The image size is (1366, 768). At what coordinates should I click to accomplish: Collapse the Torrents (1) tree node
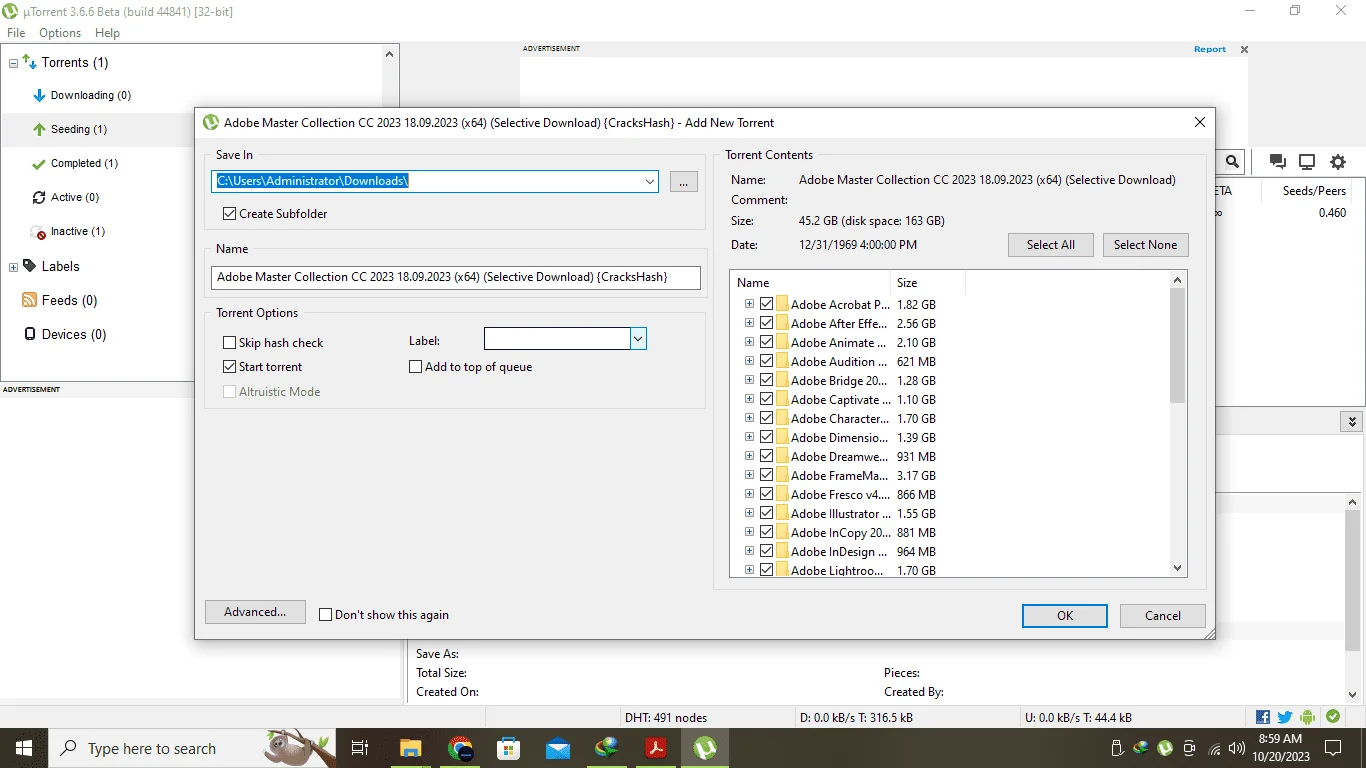[x=14, y=63]
